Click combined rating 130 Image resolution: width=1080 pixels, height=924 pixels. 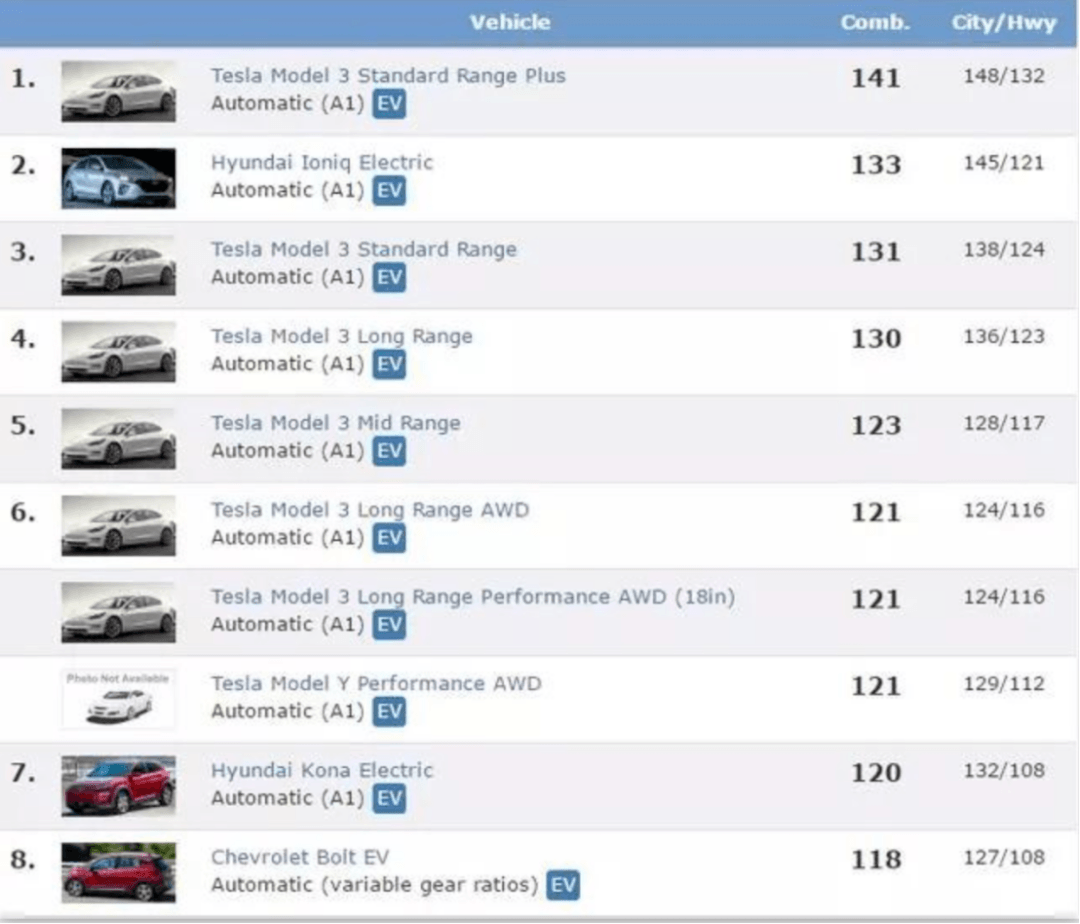click(876, 338)
